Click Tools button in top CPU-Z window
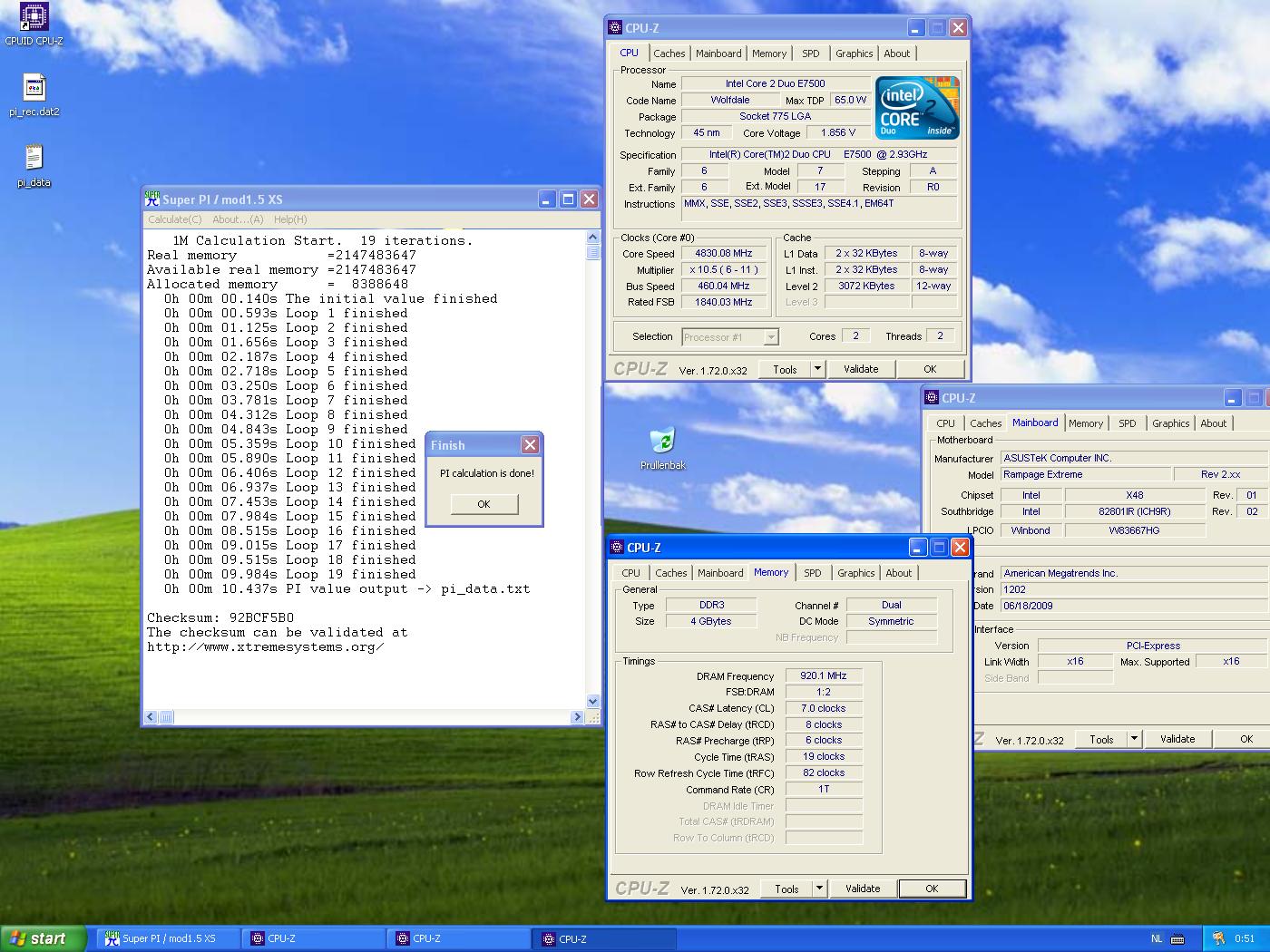Screen dimensions: 1270x952 785,369
